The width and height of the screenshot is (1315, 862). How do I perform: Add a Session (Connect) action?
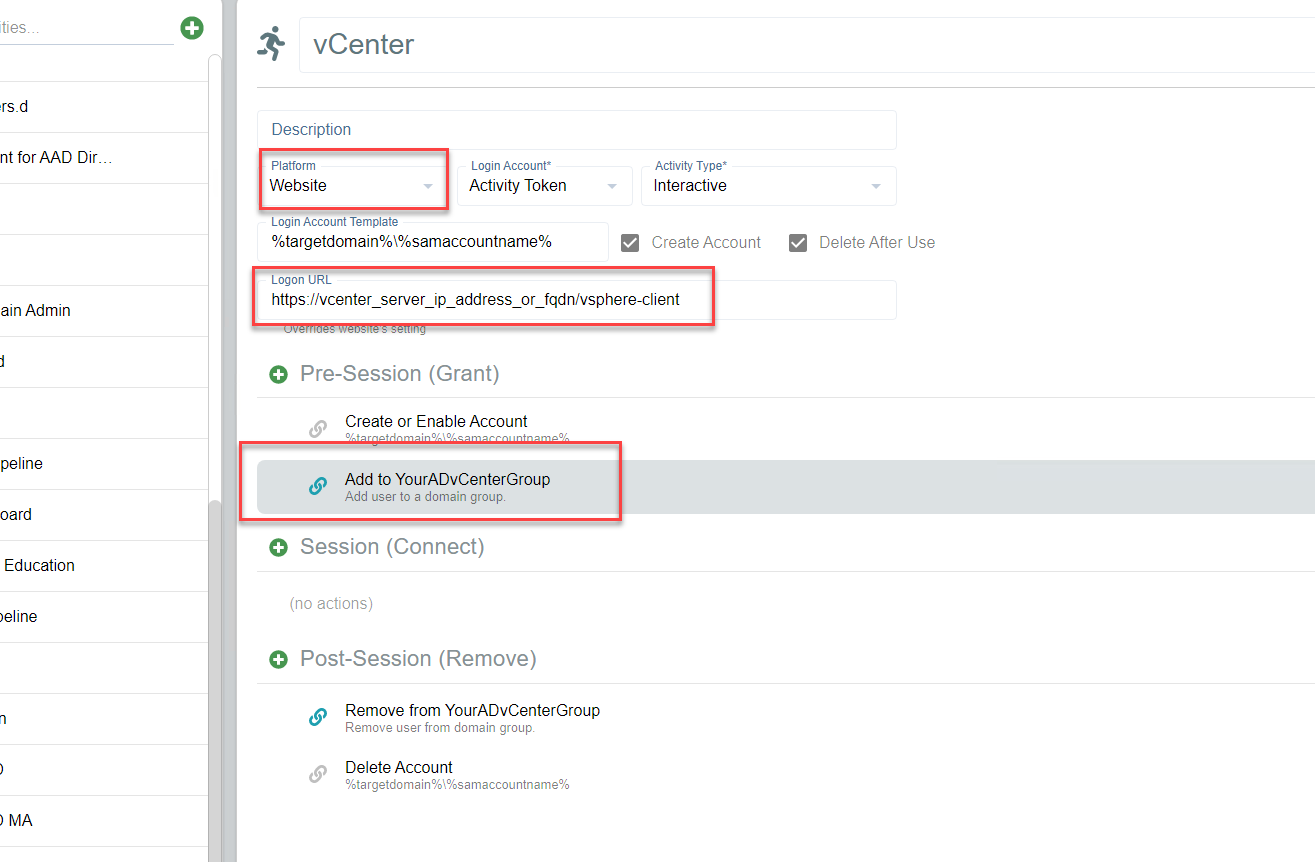coord(278,547)
